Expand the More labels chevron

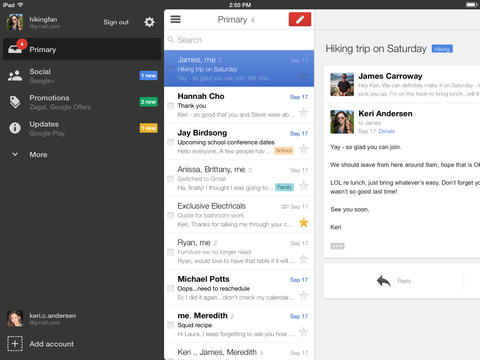coord(15,154)
